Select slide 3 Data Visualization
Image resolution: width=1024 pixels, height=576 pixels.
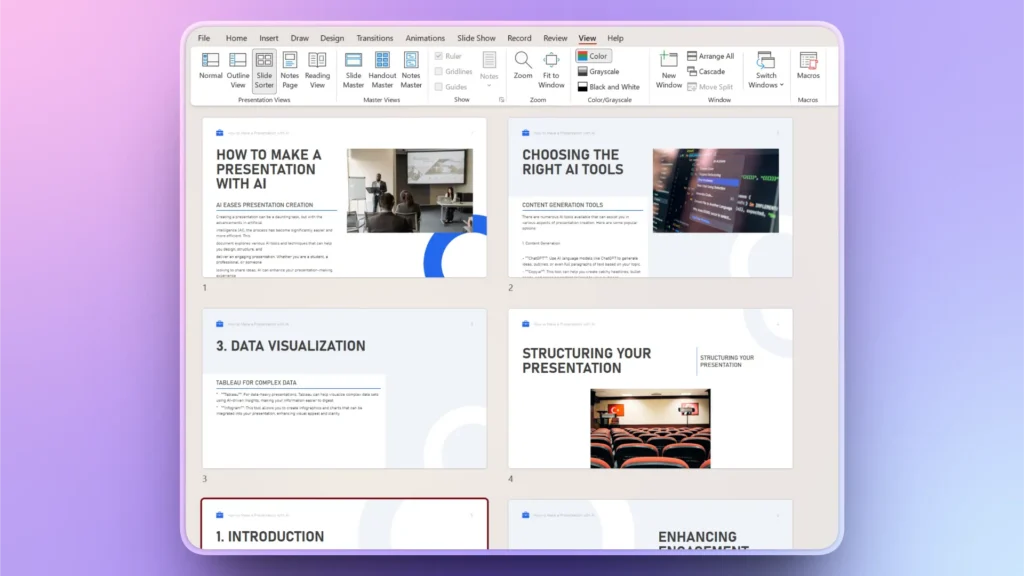tap(344, 389)
